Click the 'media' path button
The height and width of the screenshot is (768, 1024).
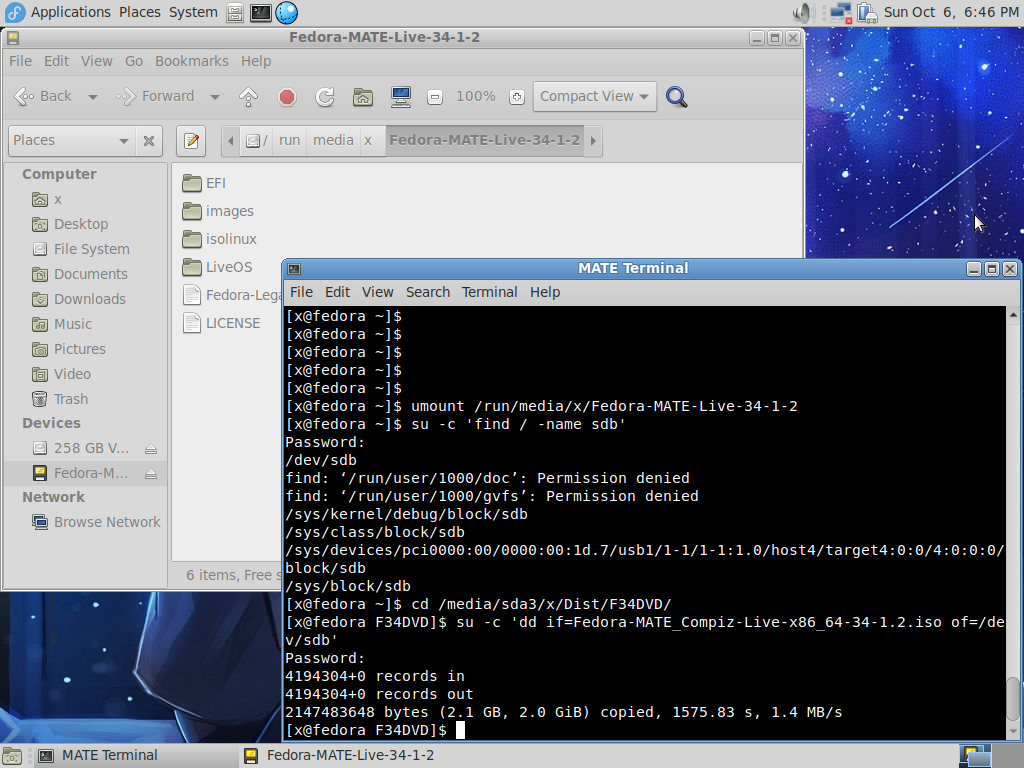point(333,140)
